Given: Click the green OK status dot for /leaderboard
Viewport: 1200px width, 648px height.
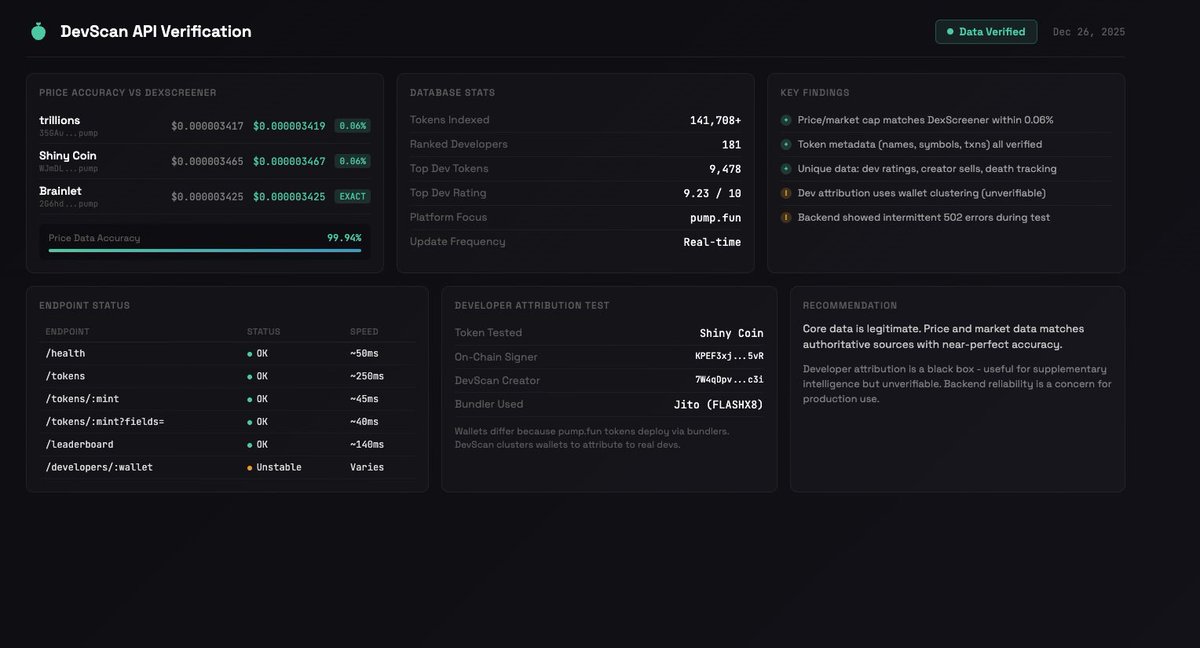Looking at the screenshot, I should click(x=250, y=445).
